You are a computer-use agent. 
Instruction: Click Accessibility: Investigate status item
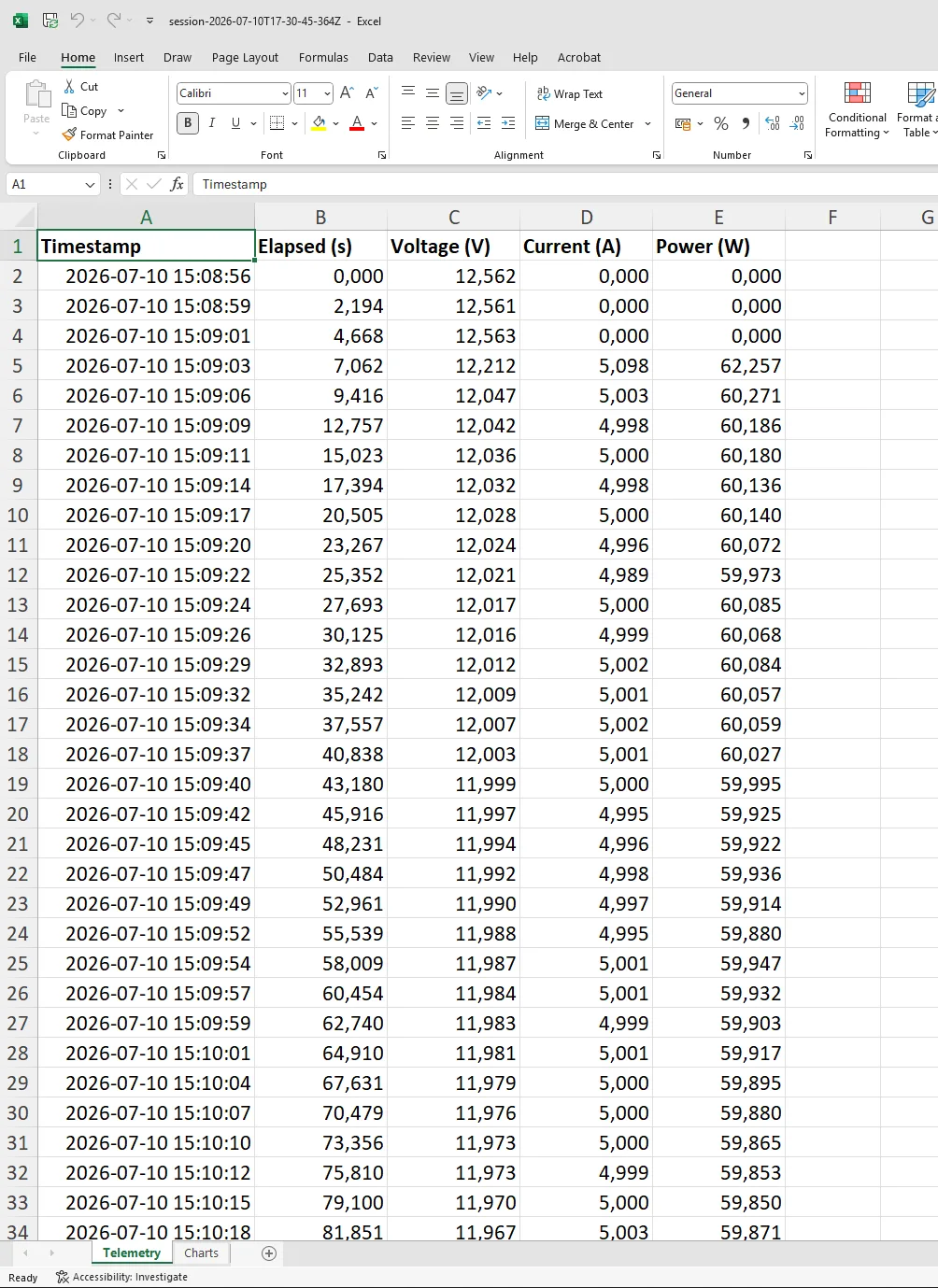pos(122,1277)
